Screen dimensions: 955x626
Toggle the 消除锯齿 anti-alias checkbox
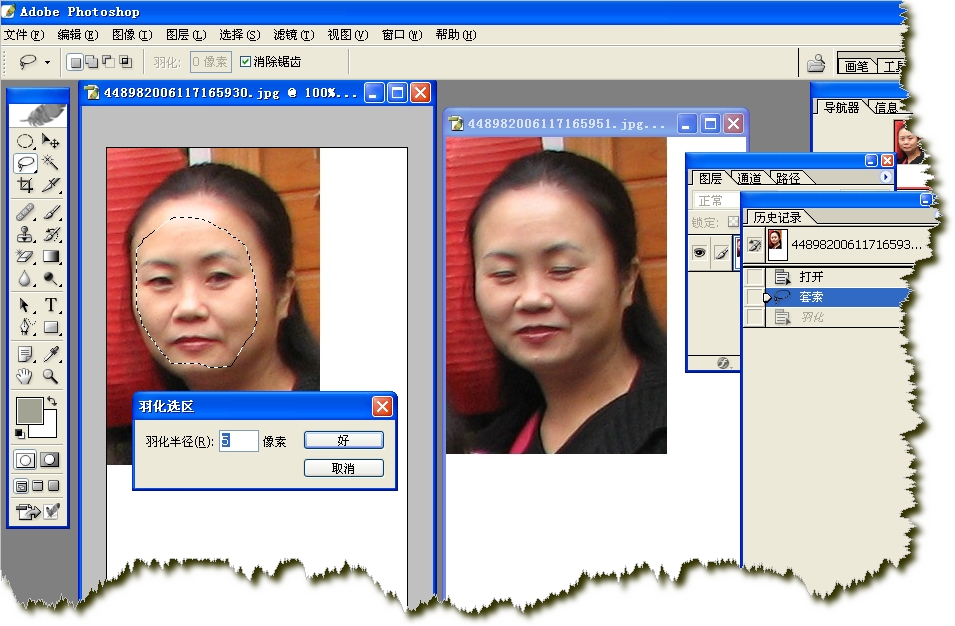pyautogui.click(x=245, y=62)
